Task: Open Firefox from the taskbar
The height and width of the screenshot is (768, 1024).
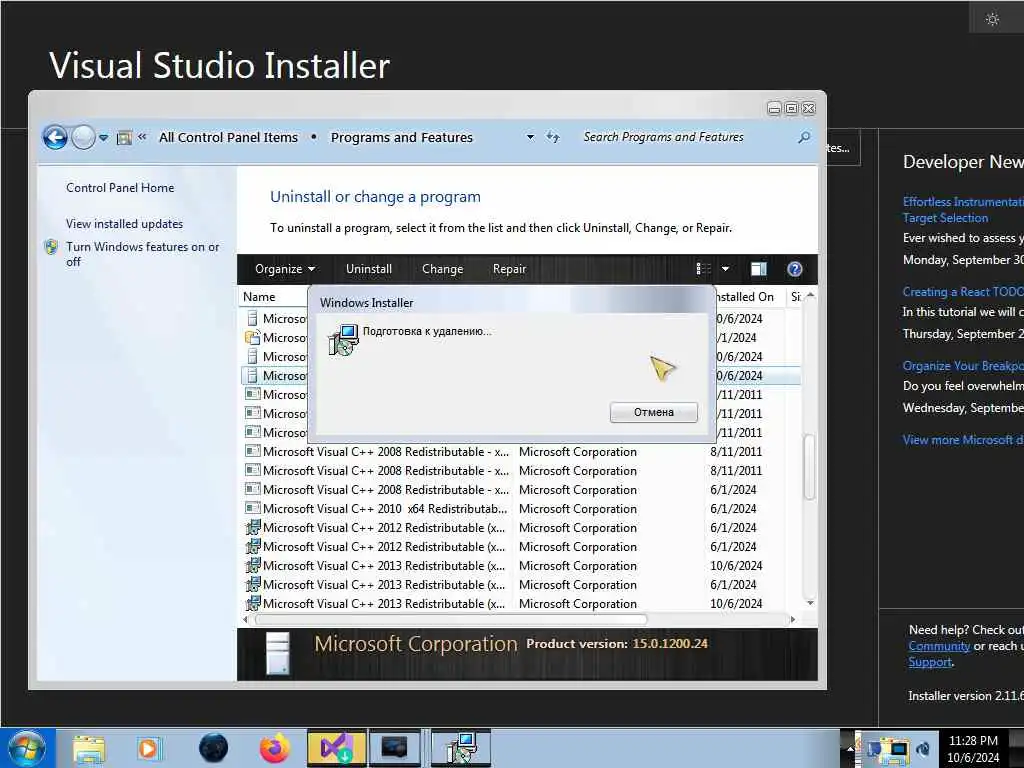Action: pos(275,748)
